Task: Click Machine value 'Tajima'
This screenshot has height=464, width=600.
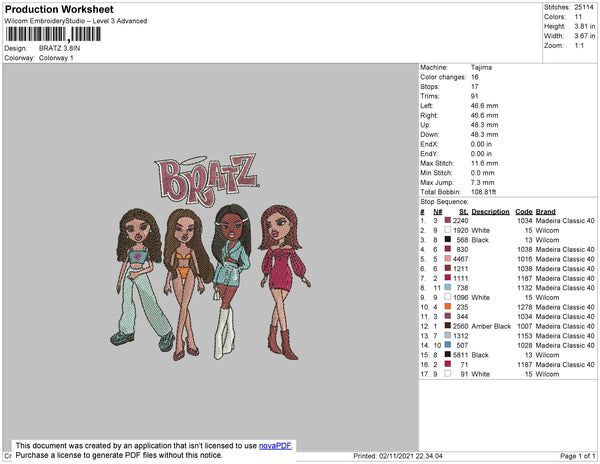Action: pos(481,67)
